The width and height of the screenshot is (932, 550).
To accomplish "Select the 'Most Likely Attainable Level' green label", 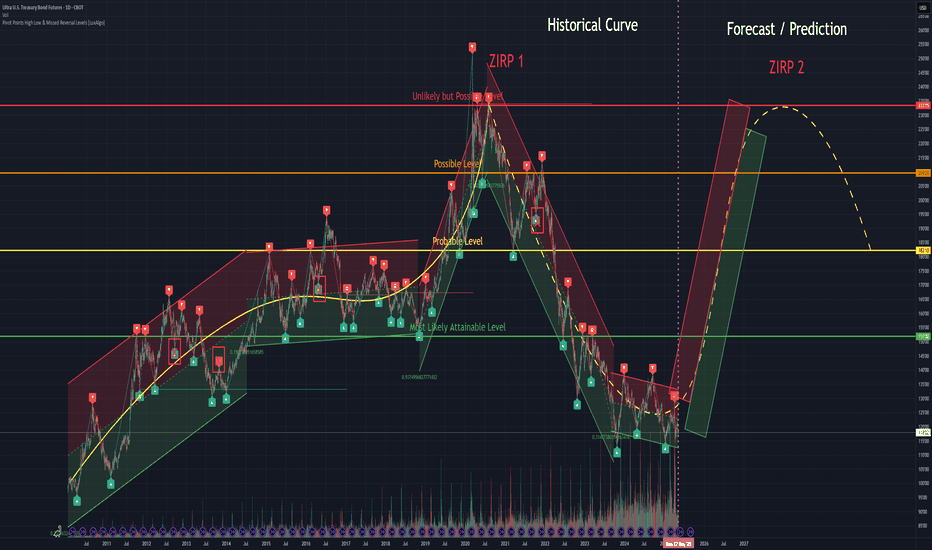I will pyautogui.click(x=457, y=327).
